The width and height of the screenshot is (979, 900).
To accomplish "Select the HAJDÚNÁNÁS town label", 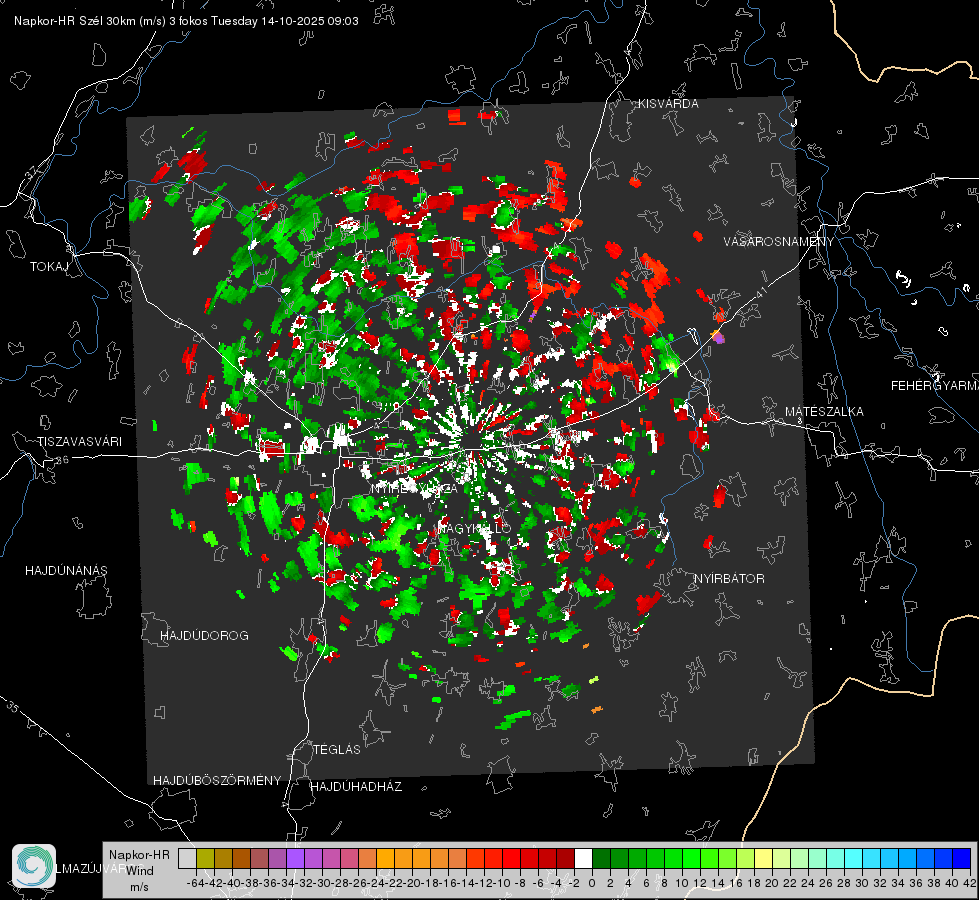I will coord(66,570).
